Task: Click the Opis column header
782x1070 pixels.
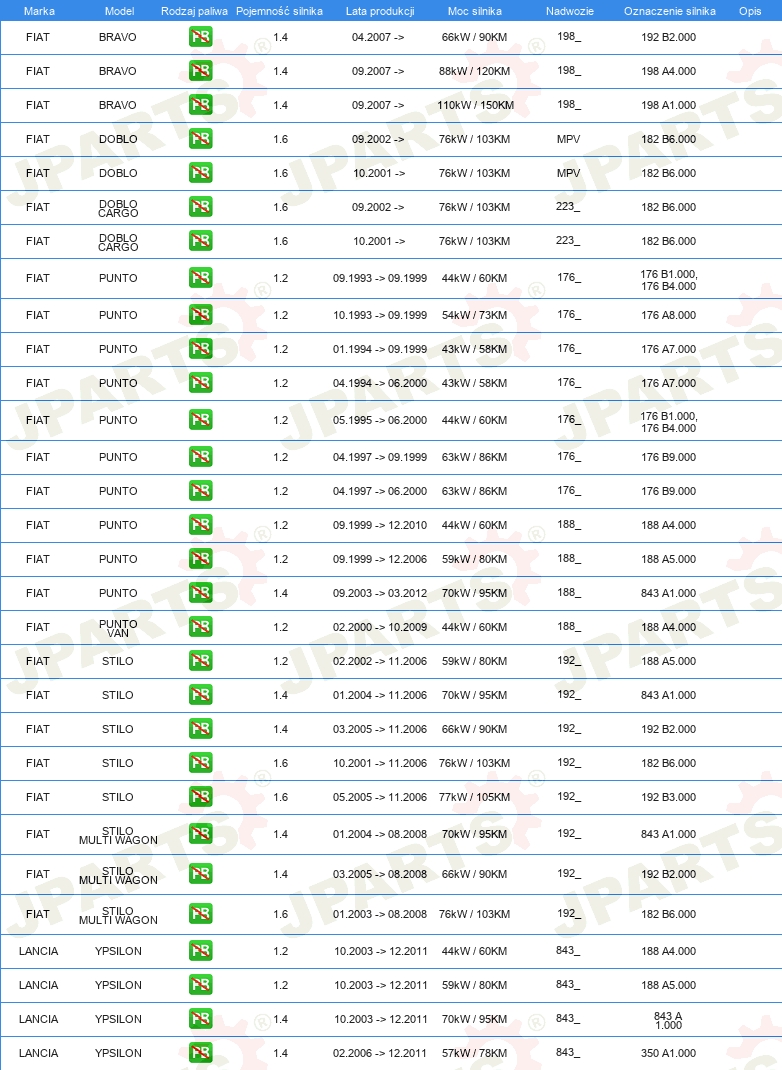Action: [x=750, y=11]
